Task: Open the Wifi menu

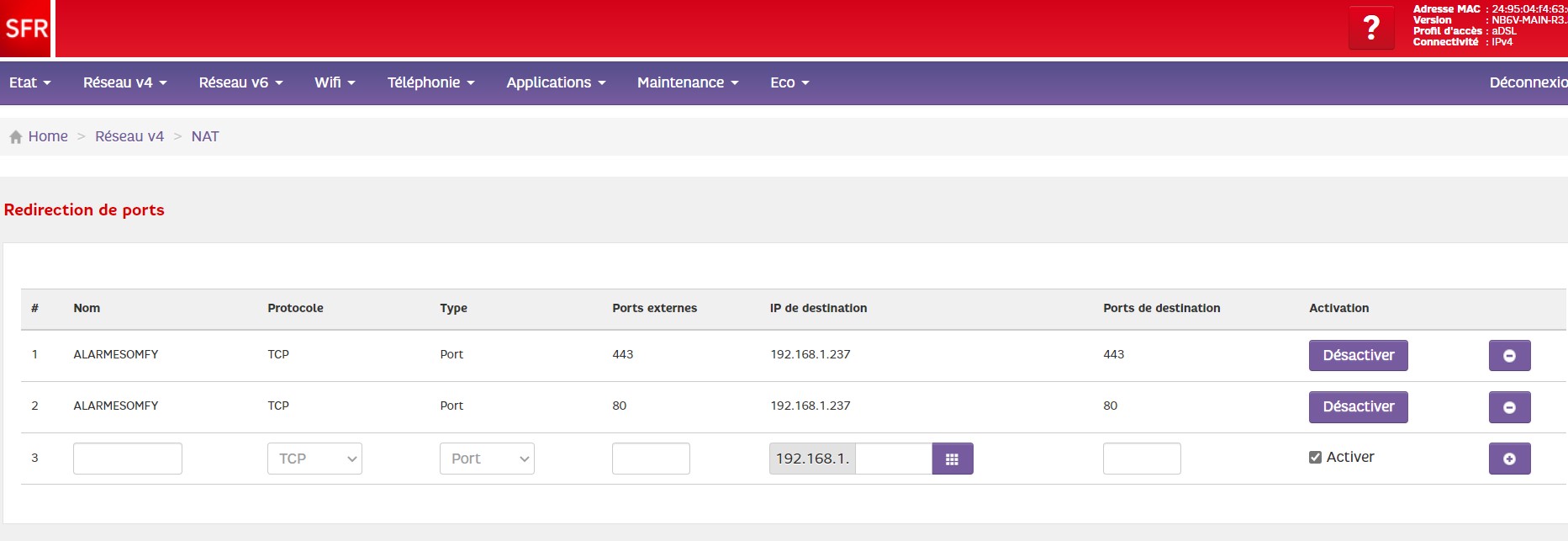Action: 335,82
